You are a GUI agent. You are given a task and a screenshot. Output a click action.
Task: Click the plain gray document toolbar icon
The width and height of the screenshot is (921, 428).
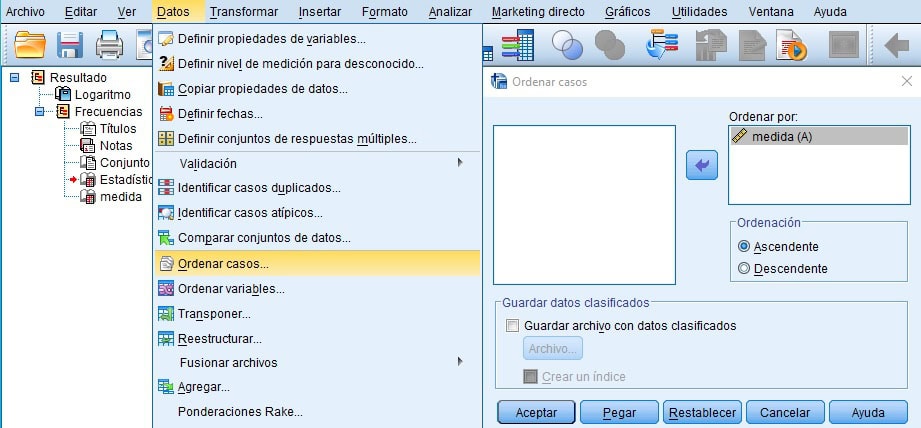click(752, 45)
